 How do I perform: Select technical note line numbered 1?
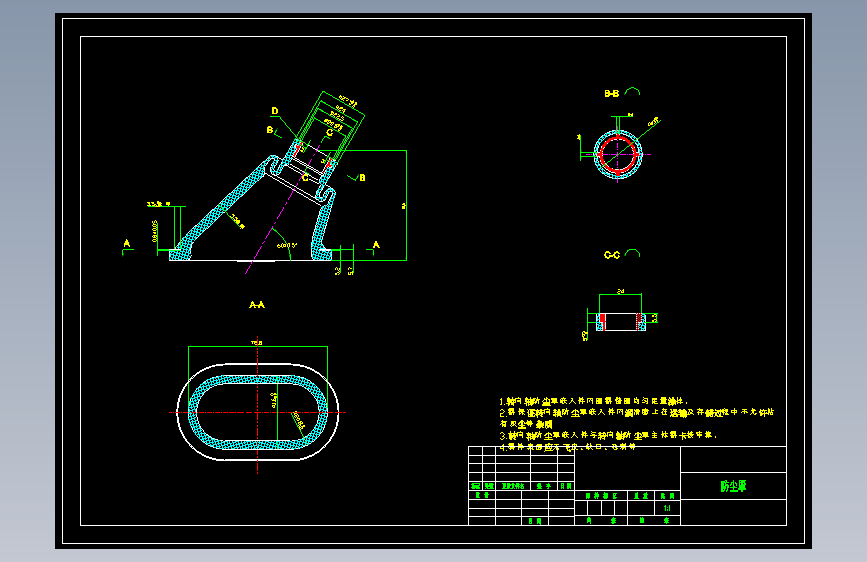[593, 401]
